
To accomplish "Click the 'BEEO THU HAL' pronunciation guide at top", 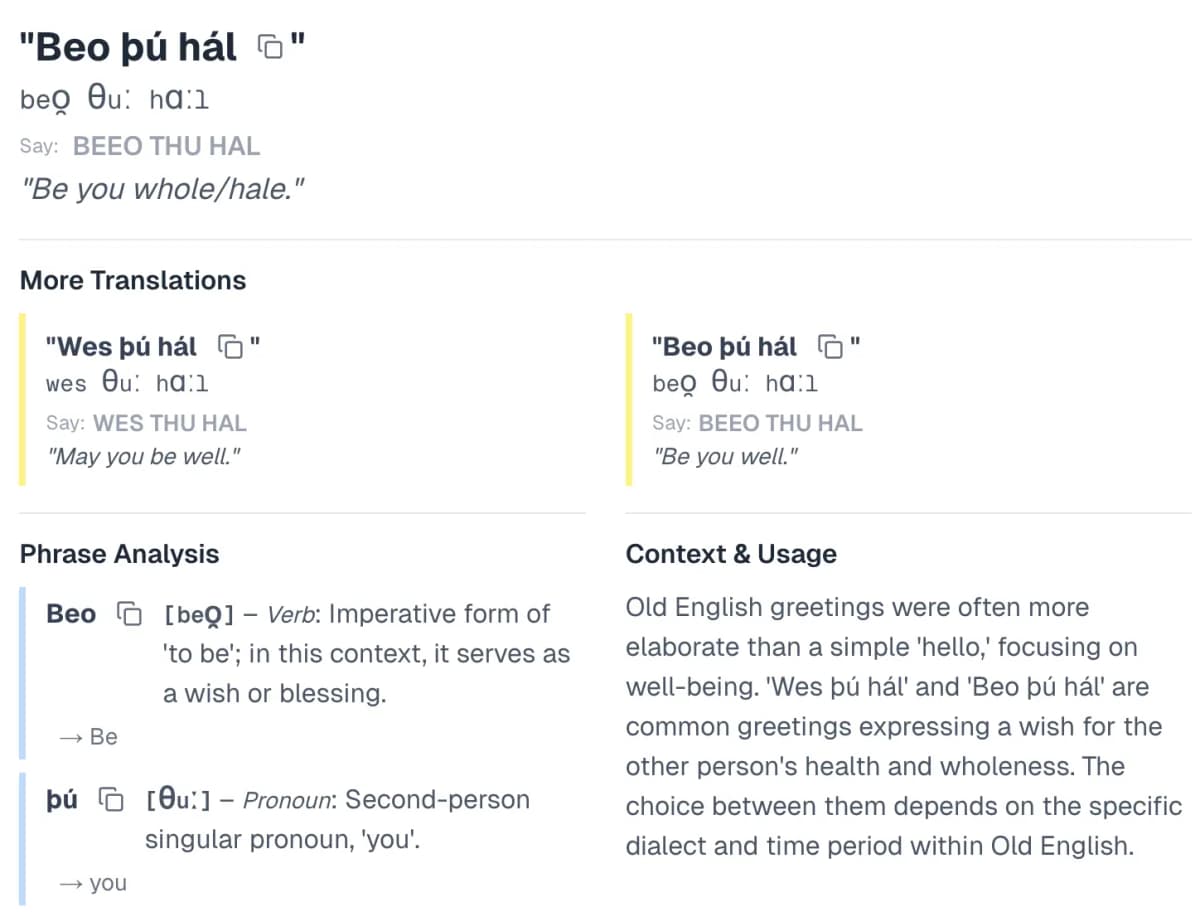I will click(x=166, y=146).
